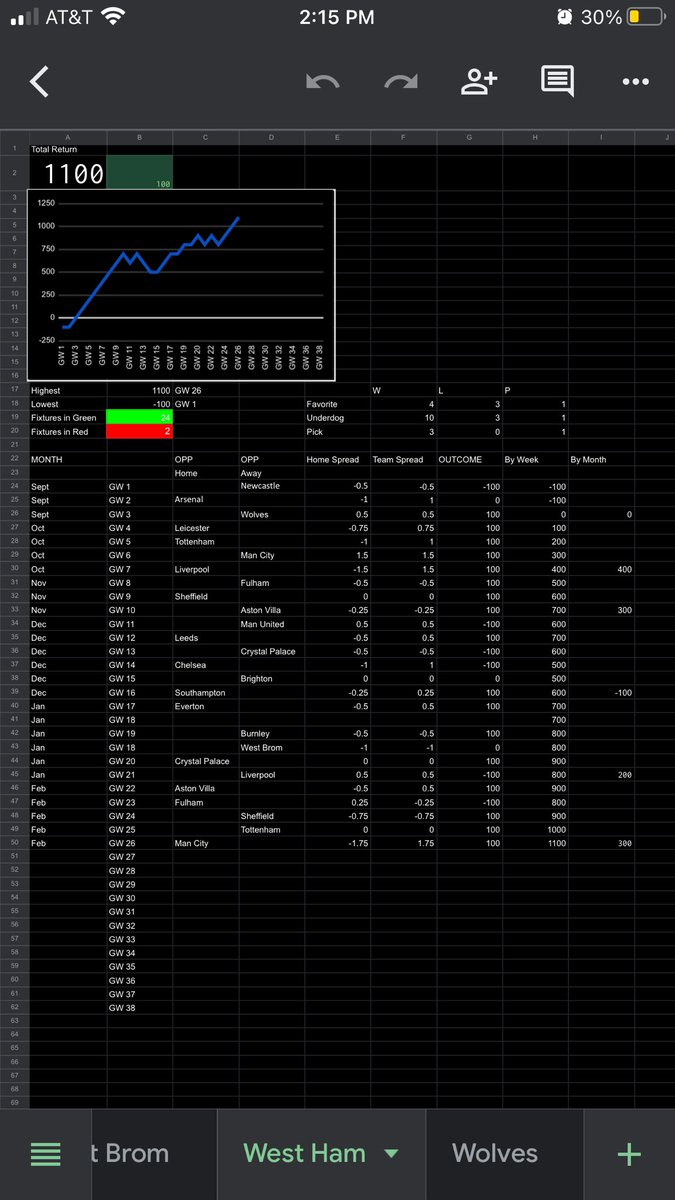Select the 'W' wins column header
The height and width of the screenshot is (1200, 675).
(x=403, y=390)
